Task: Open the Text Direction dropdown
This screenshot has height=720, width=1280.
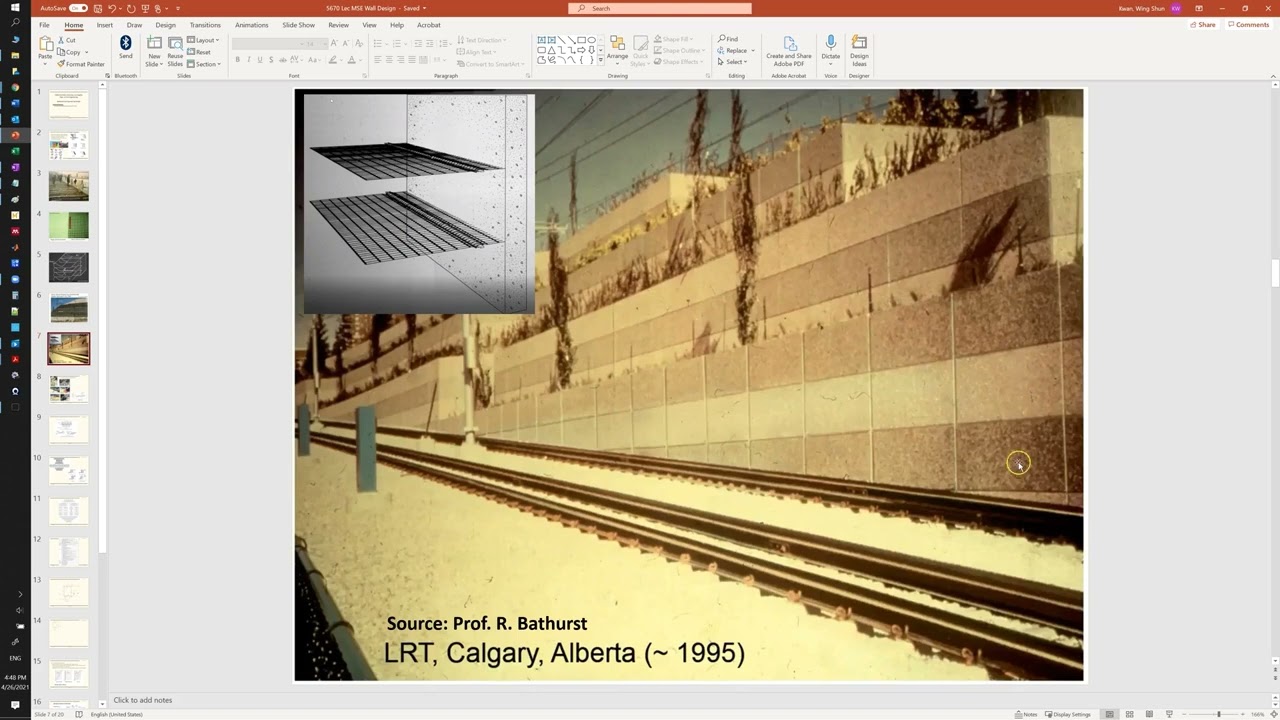Action: [x=482, y=40]
